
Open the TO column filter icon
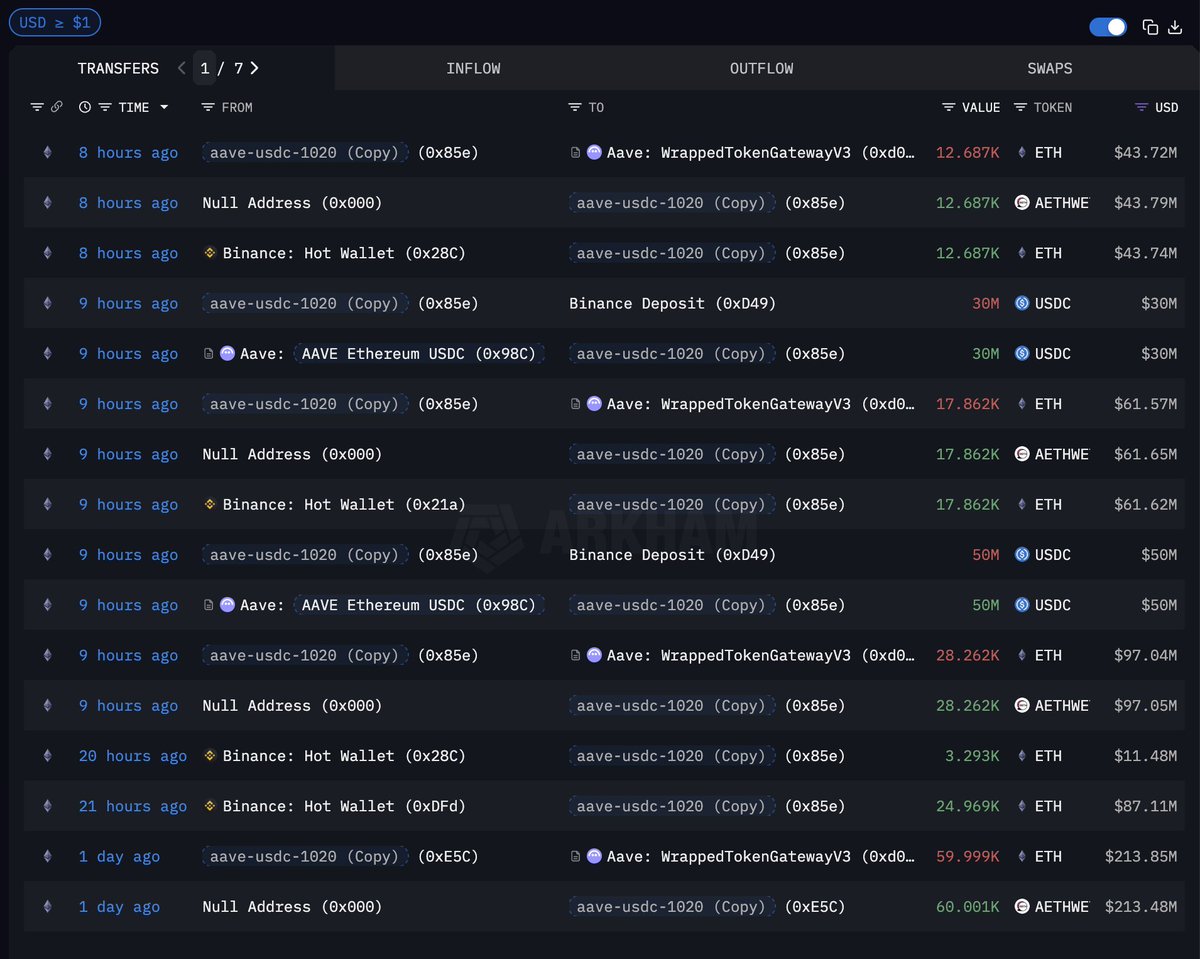click(x=575, y=107)
